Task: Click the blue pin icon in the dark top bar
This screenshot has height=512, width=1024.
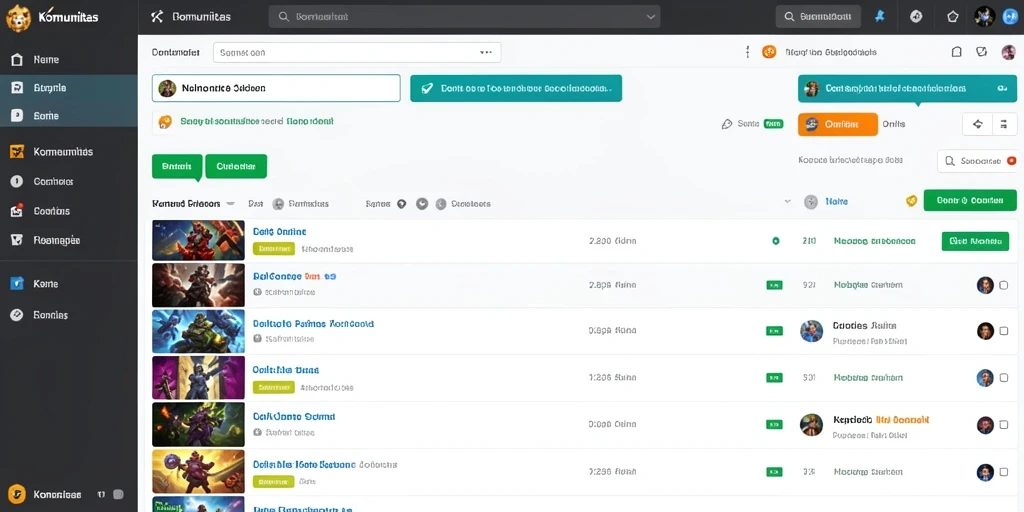Action: coord(880,17)
